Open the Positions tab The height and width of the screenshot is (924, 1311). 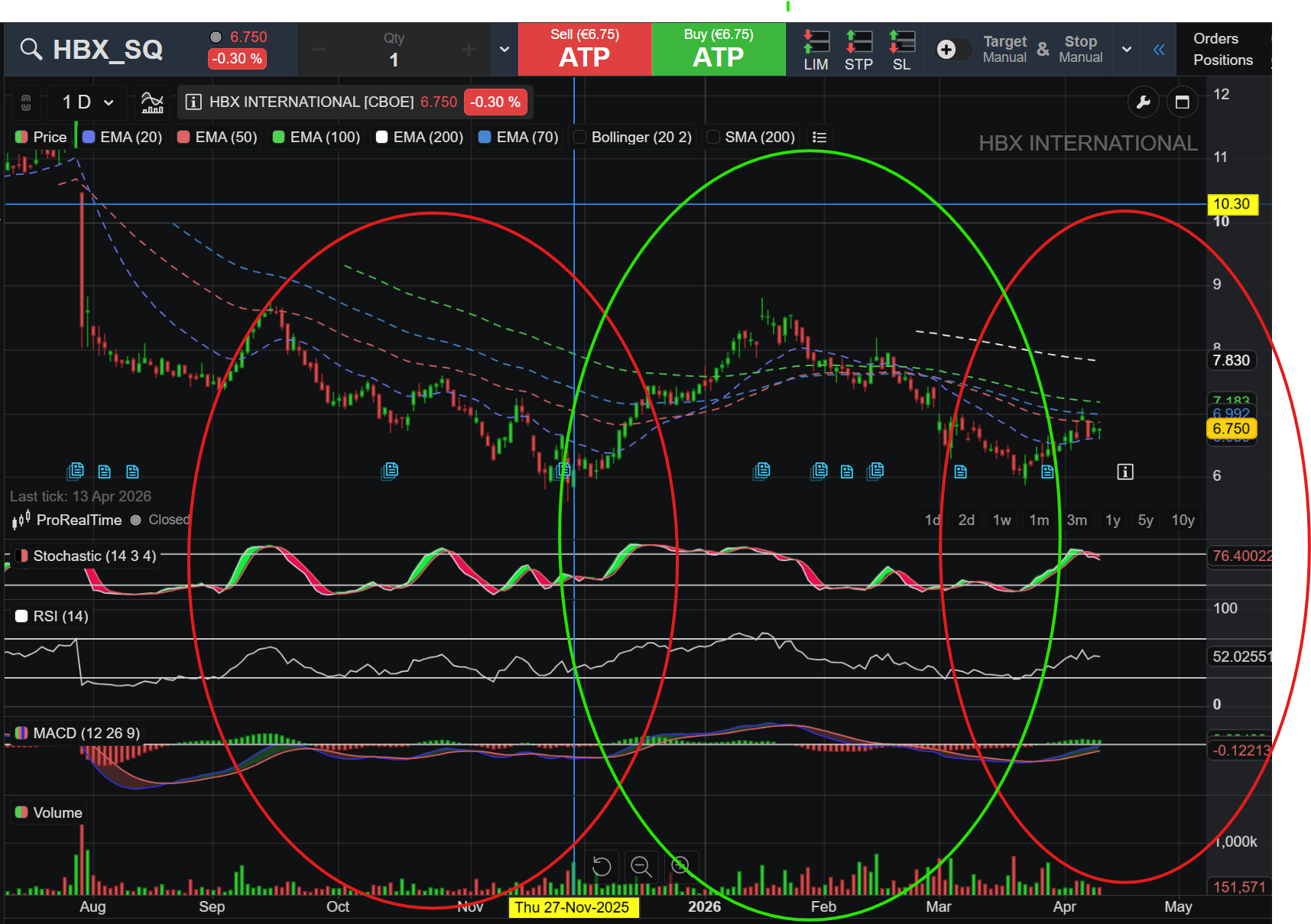click(1223, 60)
